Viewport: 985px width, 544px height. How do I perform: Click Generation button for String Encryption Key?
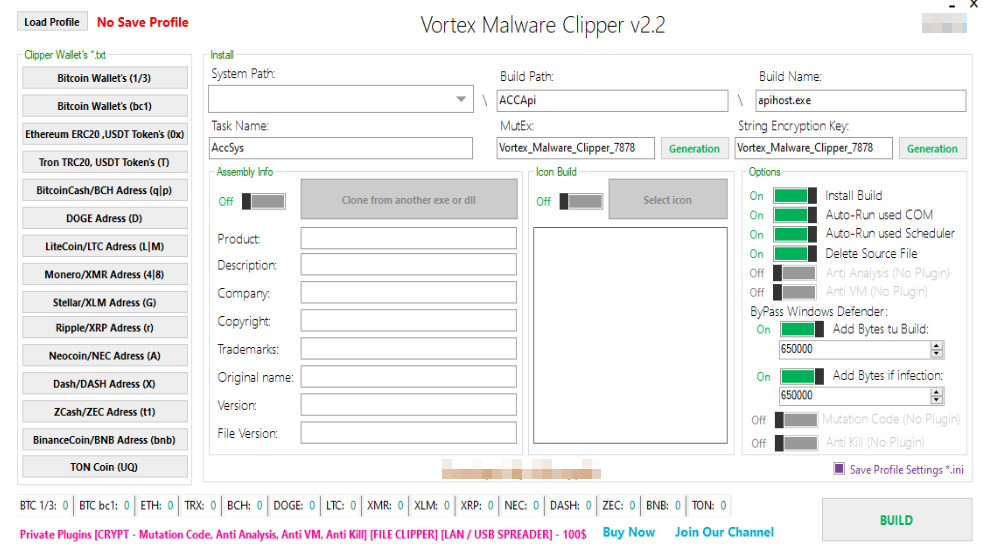tap(931, 148)
